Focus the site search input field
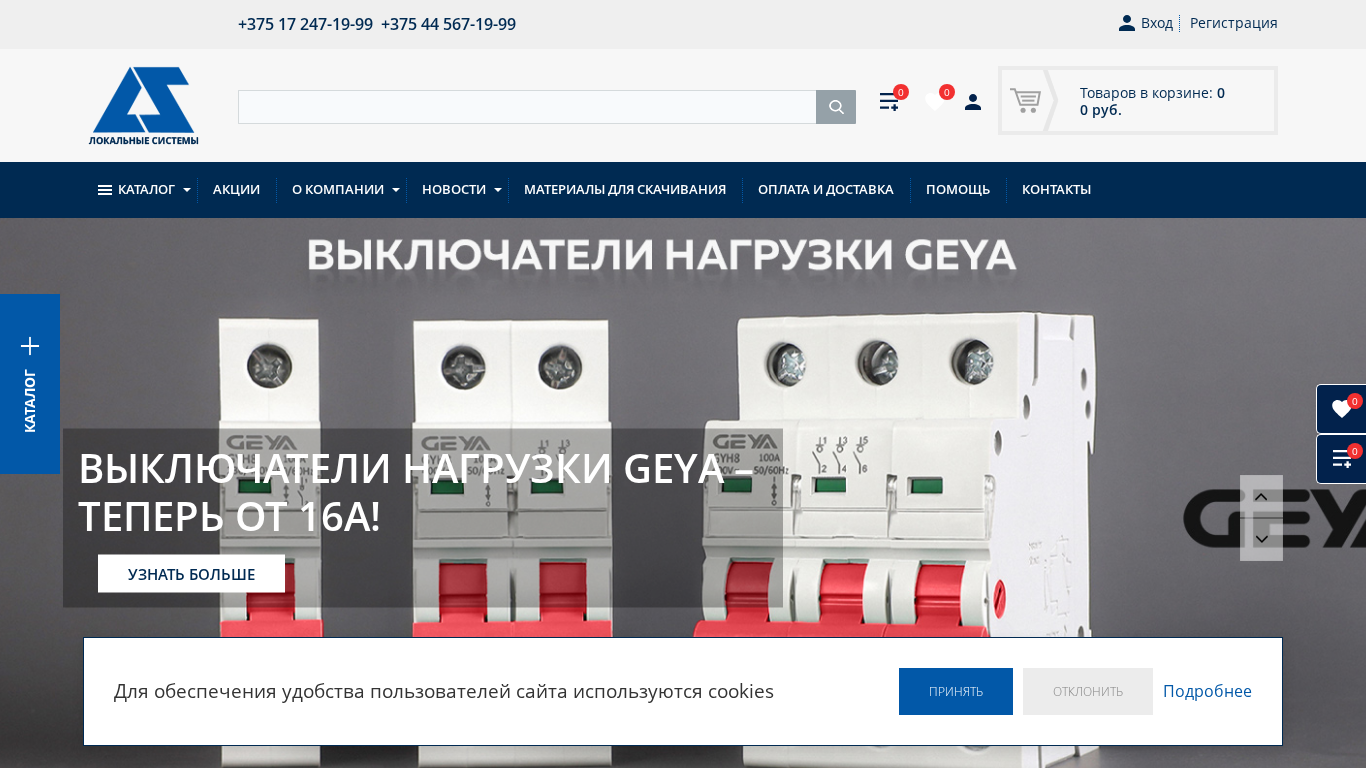Viewport: 1366px width, 768px height. click(x=527, y=107)
